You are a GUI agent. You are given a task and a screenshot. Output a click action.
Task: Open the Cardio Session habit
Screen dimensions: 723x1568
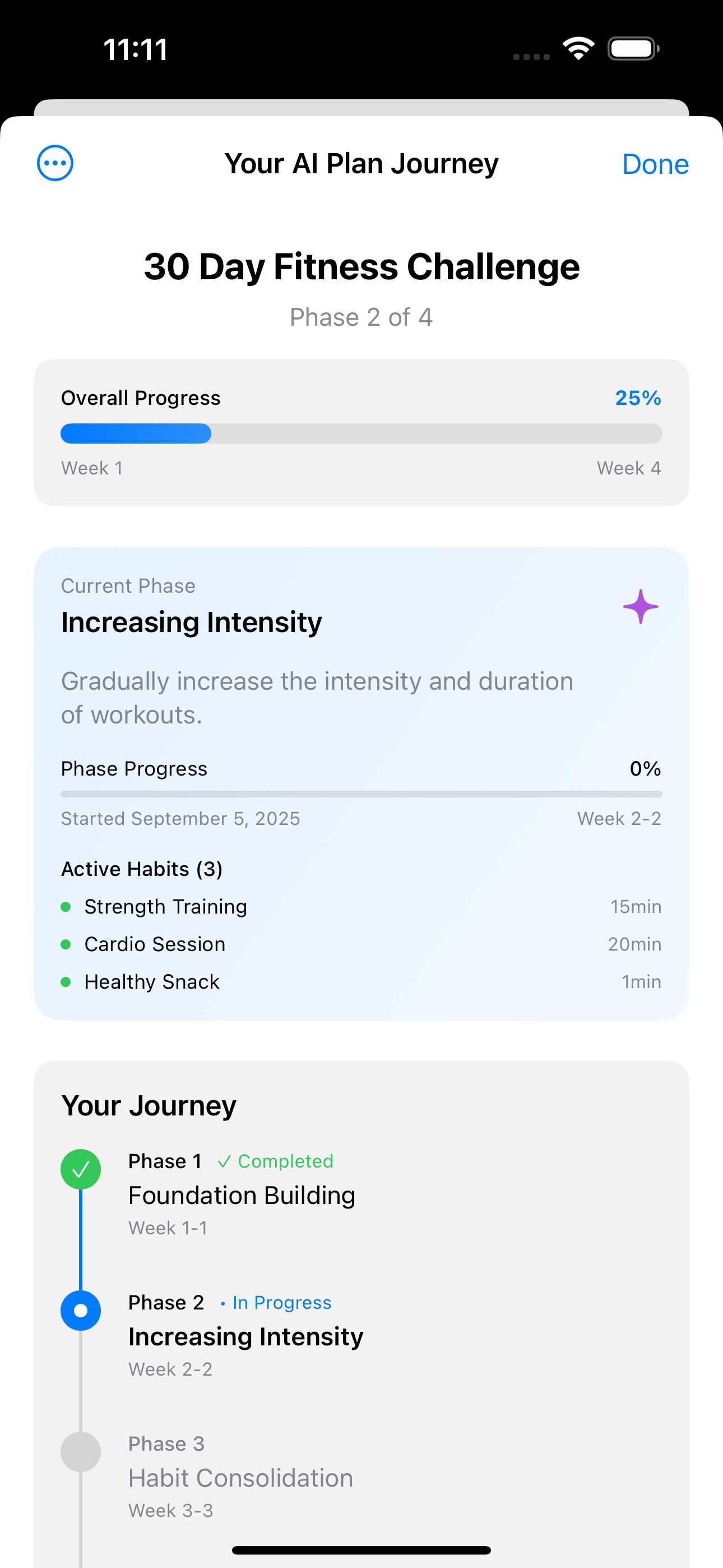[155, 944]
